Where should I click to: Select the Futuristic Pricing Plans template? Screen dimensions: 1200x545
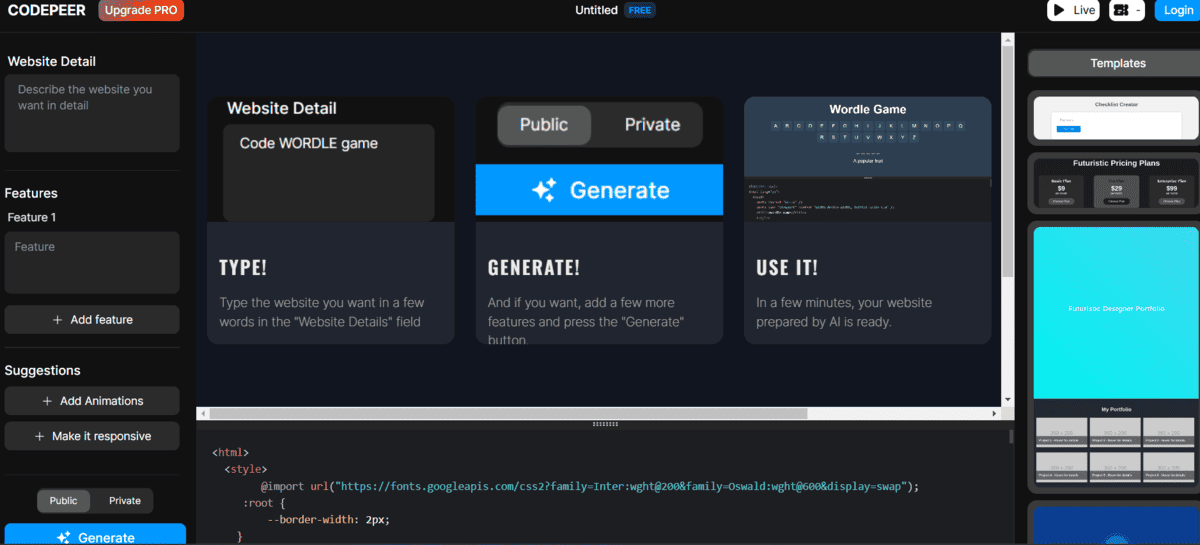click(x=1115, y=183)
